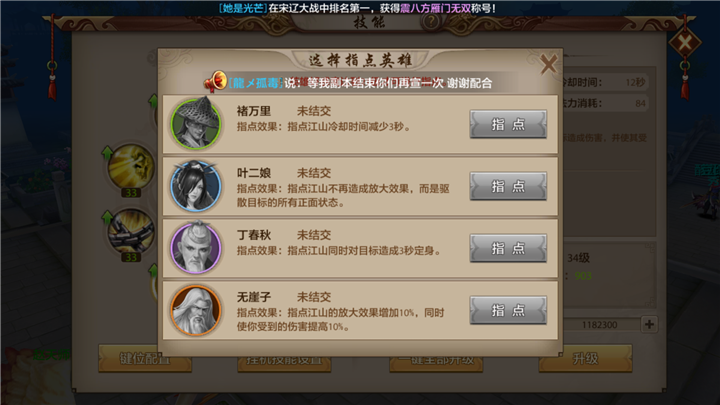Select the chain skill icon
Viewport: 720px width, 405px height.
[131, 231]
